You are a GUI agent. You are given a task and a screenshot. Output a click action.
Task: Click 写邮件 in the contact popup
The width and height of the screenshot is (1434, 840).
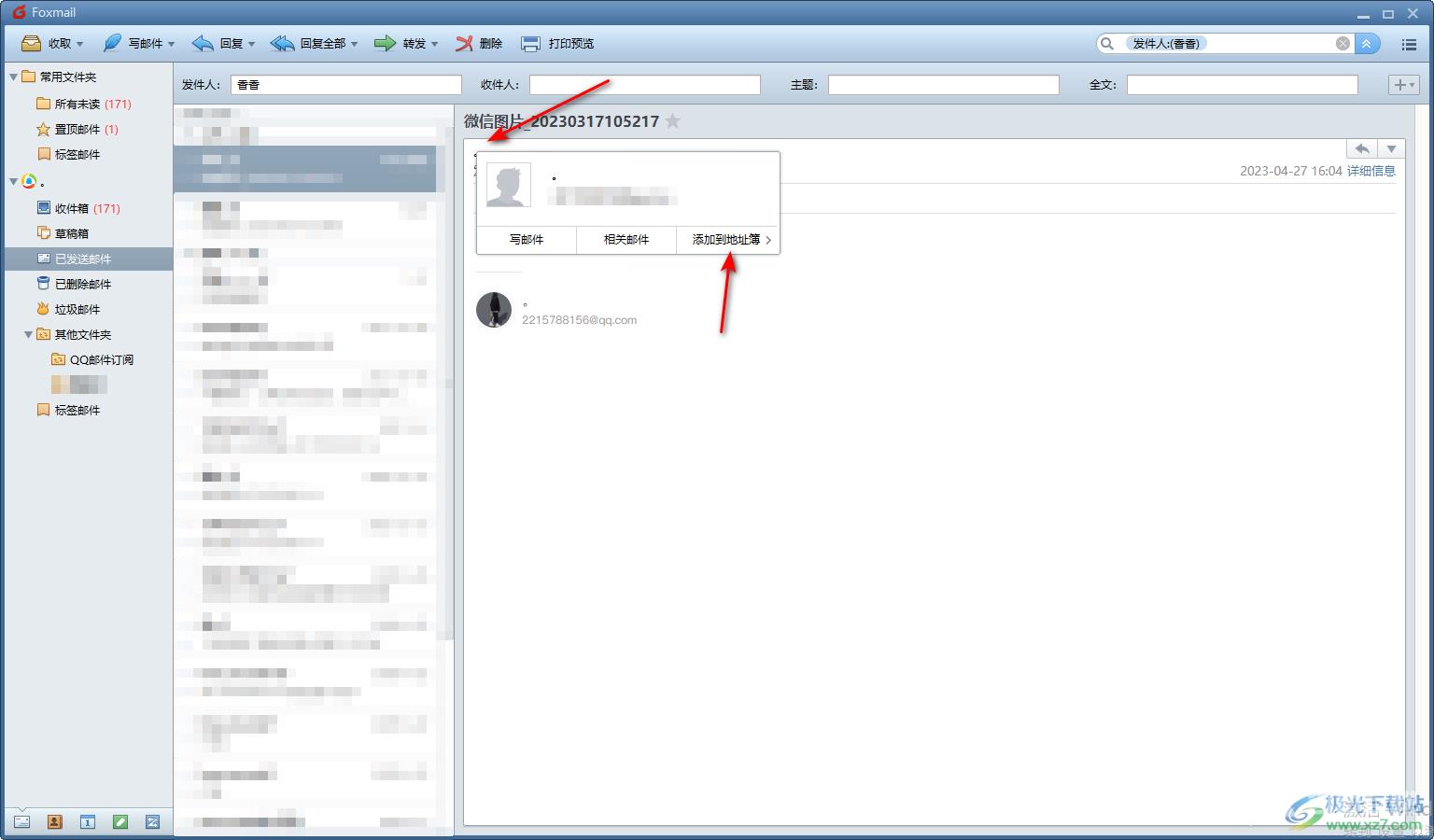pyautogui.click(x=527, y=240)
